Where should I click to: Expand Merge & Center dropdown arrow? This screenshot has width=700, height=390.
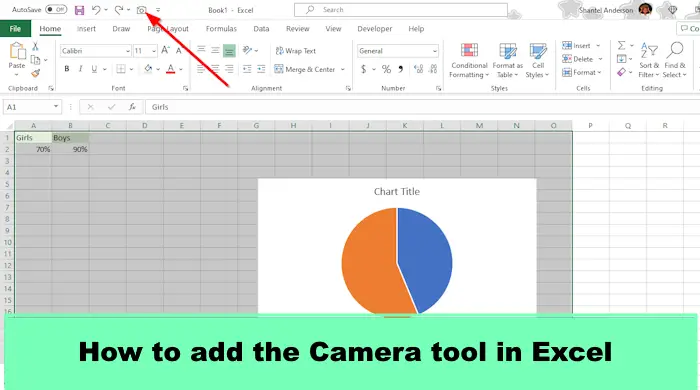tap(343, 70)
